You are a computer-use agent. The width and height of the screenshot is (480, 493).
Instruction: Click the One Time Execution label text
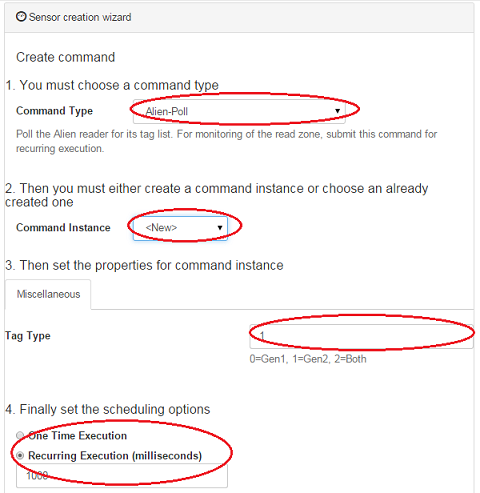(77, 436)
